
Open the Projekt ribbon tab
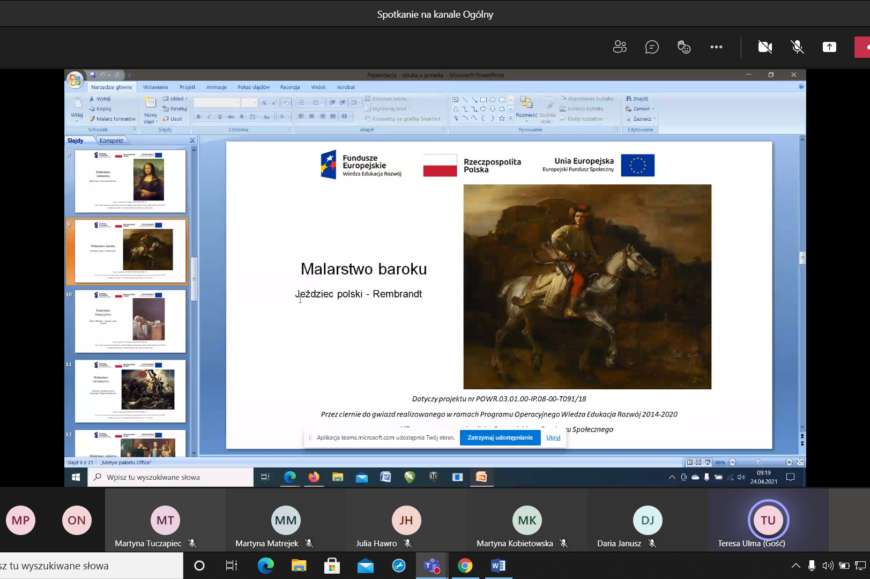pos(187,87)
